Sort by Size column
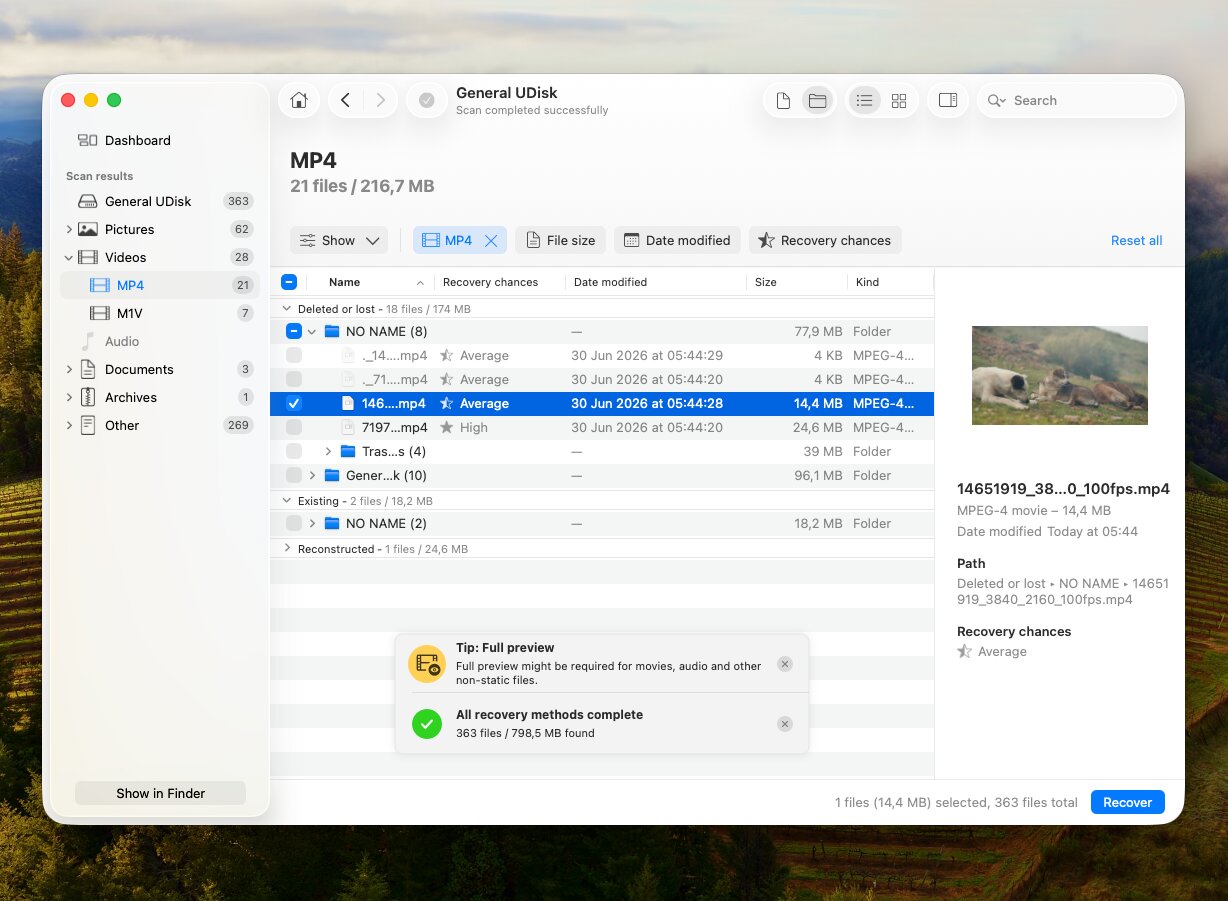This screenshot has width=1228, height=901. pos(766,282)
